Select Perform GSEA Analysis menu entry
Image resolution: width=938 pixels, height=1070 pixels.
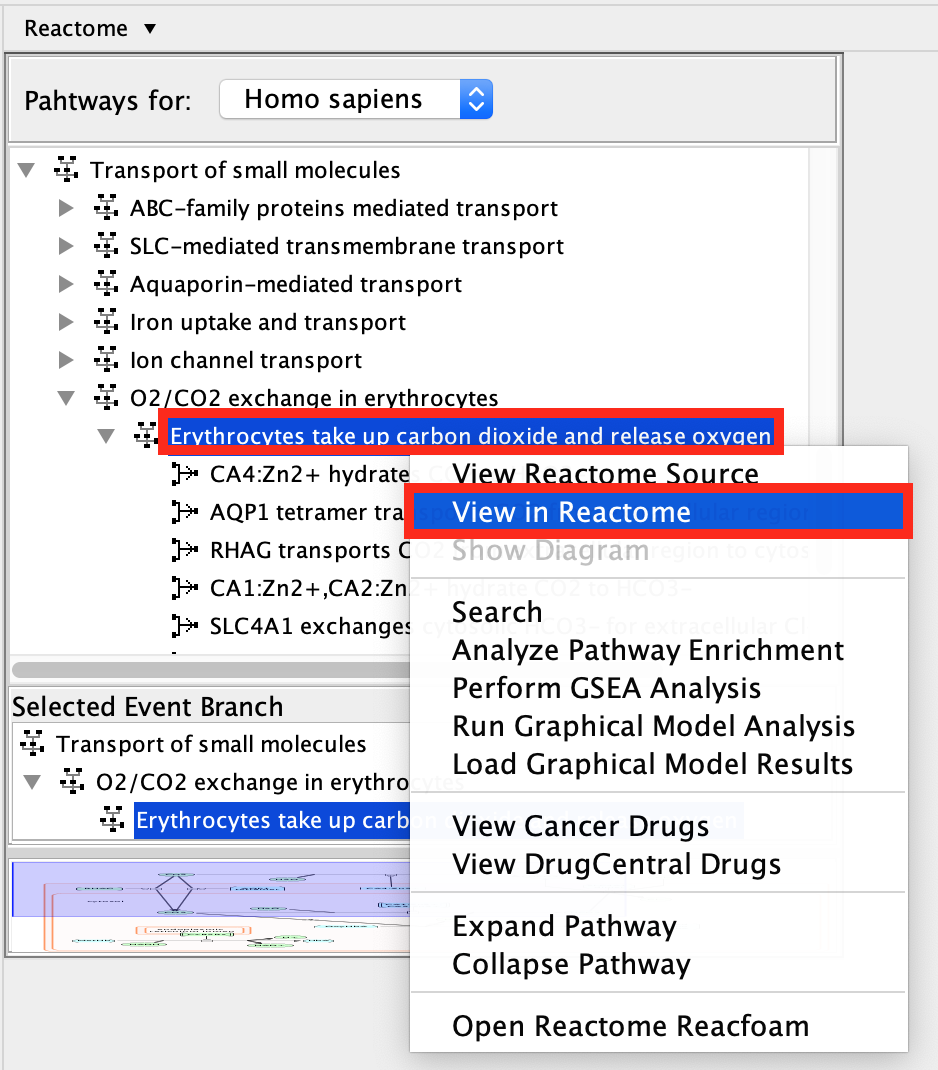click(606, 689)
